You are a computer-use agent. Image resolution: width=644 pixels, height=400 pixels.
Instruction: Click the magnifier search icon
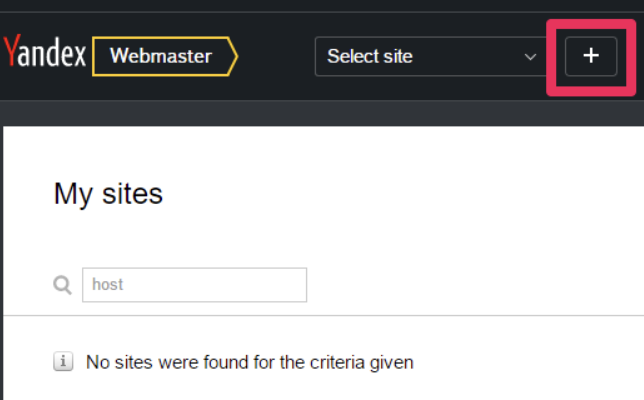pos(62,286)
